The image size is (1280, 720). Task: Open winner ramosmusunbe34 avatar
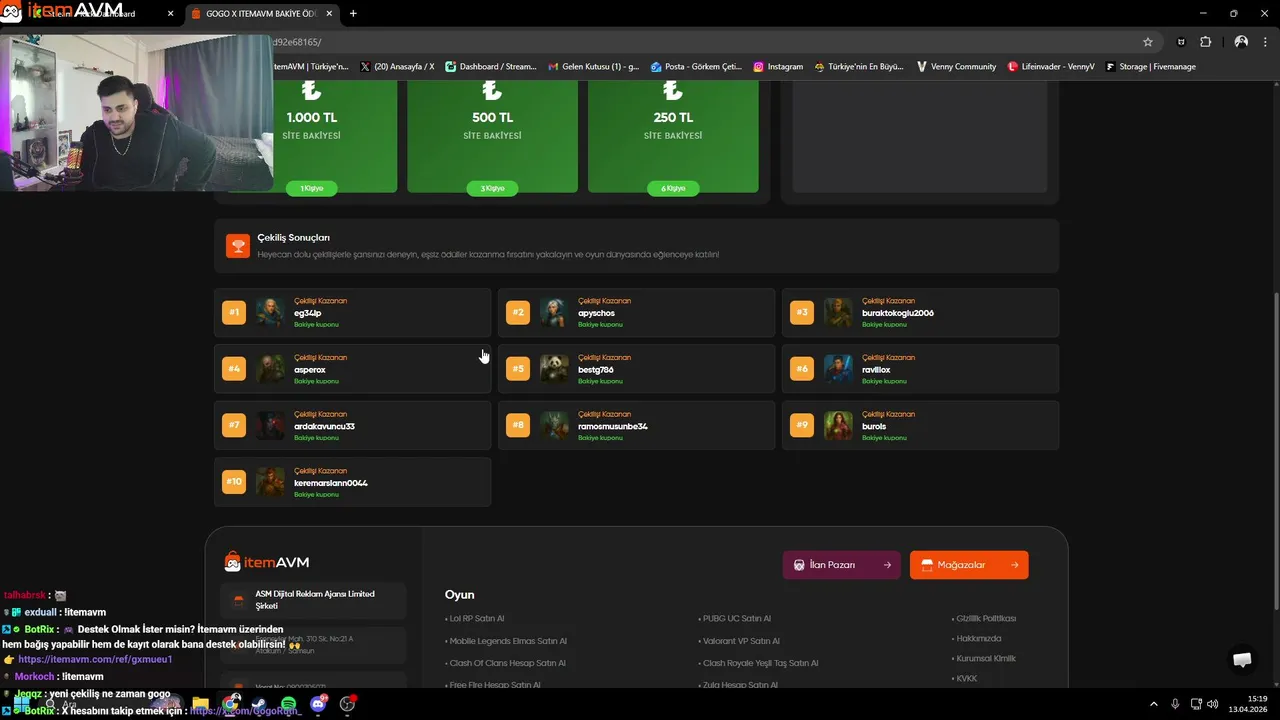554,426
